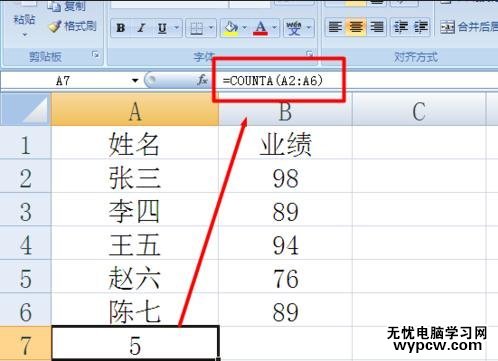Click cell with value 94
This screenshot has height=361, width=498.
click(285, 243)
